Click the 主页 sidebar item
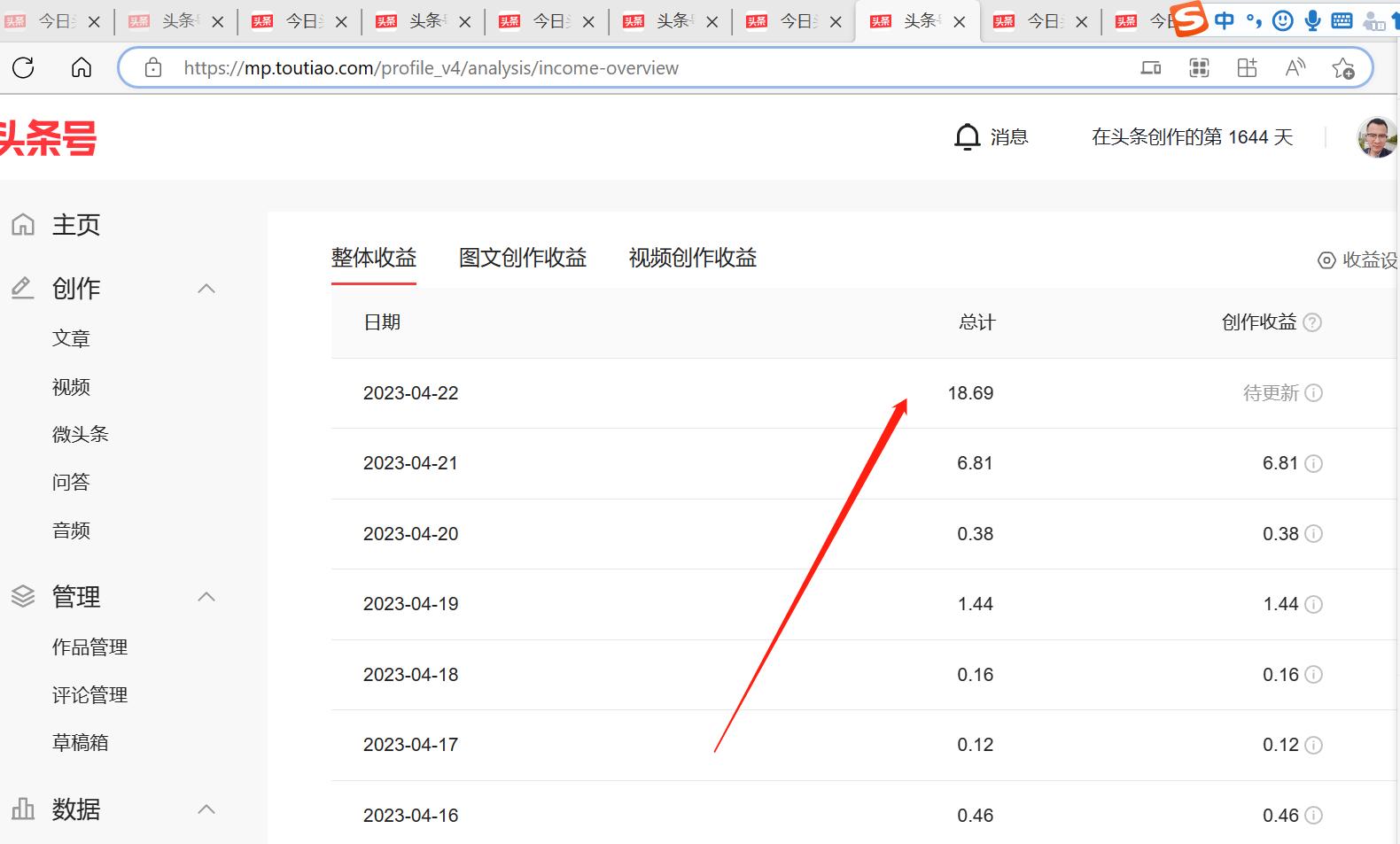This screenshot has width=1400, height=844. (75, 225)
